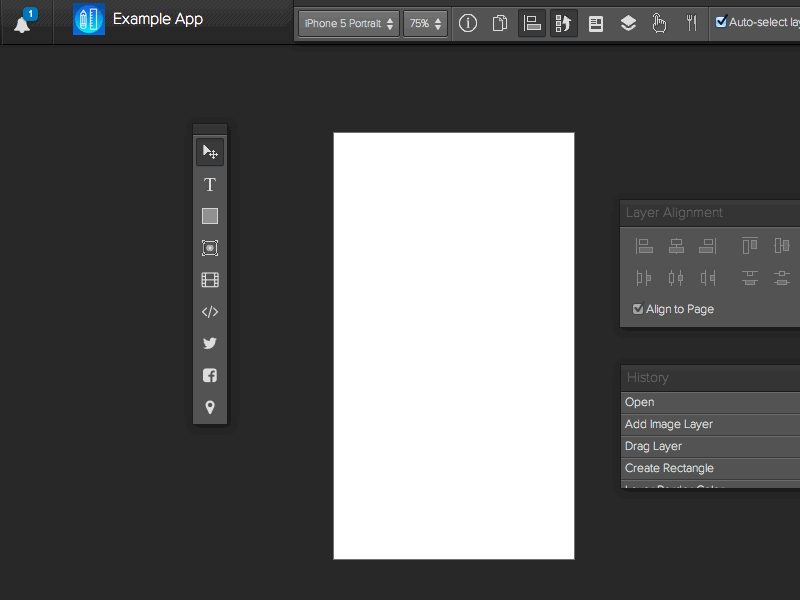The image size is (800, 600).
Task: Open the iPhone 5 Portrait device dropdown
Action: [x=348, y=24]
